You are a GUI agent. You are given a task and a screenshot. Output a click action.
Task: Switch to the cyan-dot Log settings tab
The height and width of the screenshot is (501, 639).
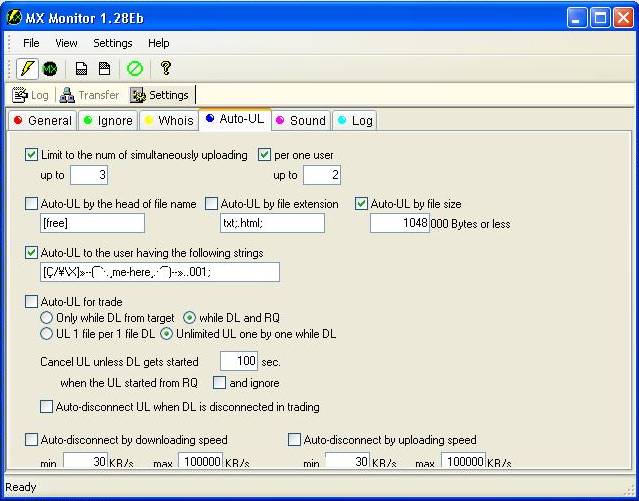[355, 121]
